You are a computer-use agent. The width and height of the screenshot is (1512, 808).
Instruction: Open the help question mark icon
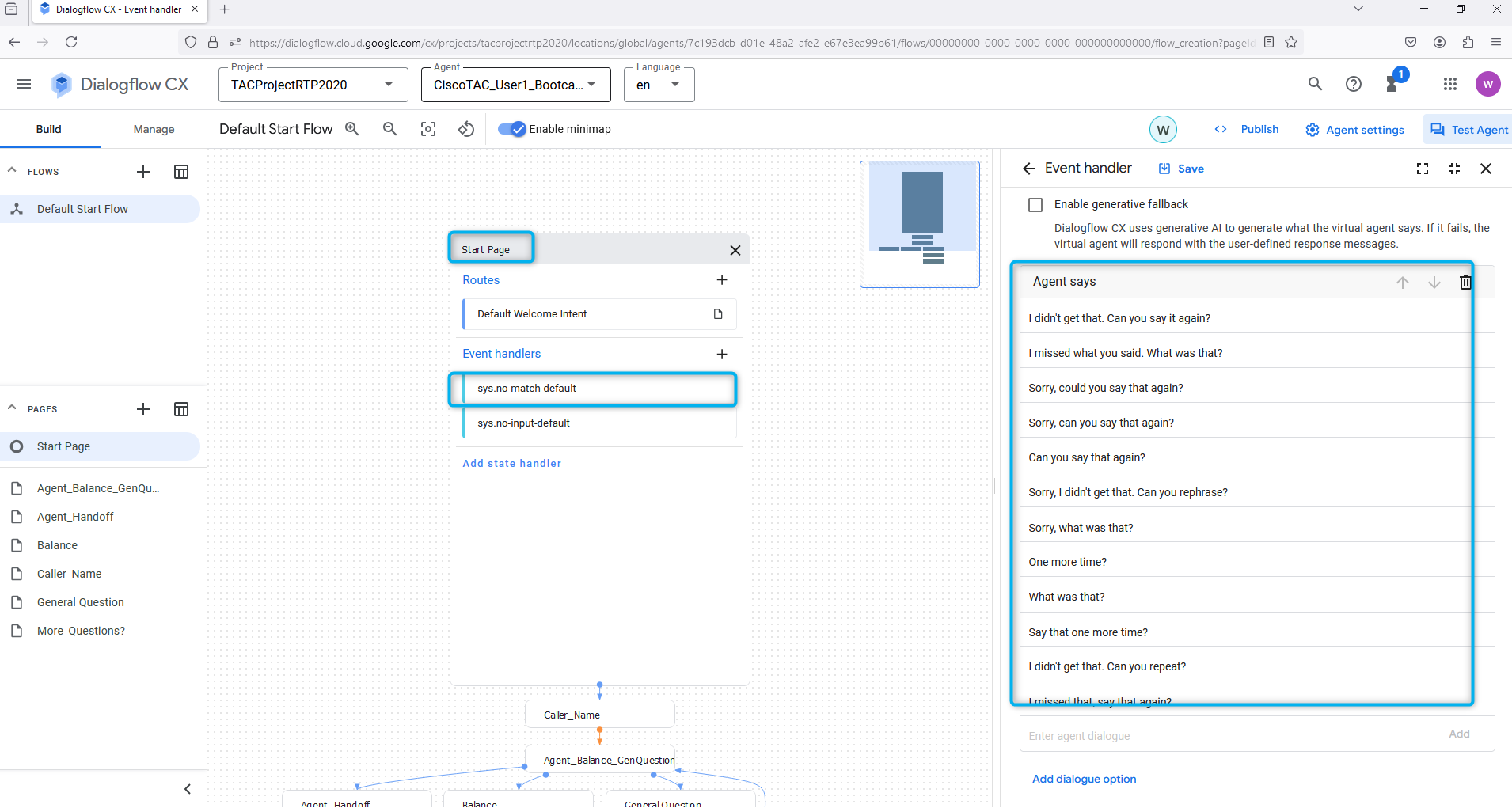(1354, 84)
